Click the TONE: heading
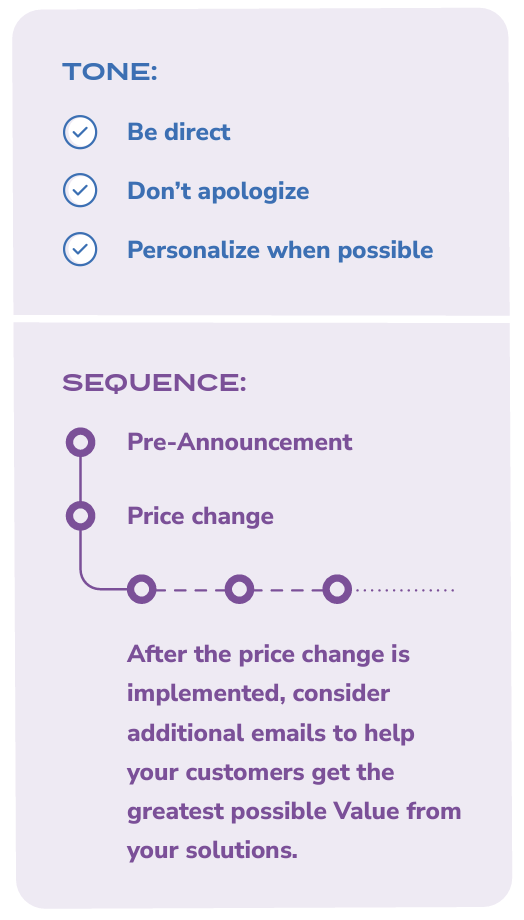The image size is (524, 920). pyautogui.click(x=110, y=72)
